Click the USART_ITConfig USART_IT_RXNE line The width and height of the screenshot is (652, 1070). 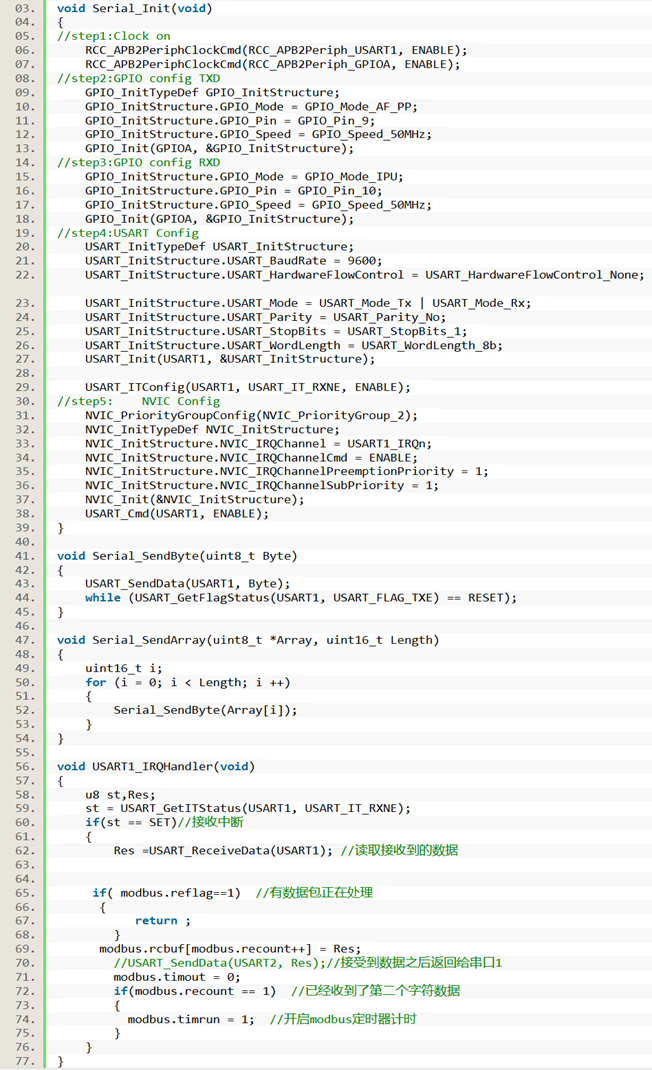[x=247, y=388]
